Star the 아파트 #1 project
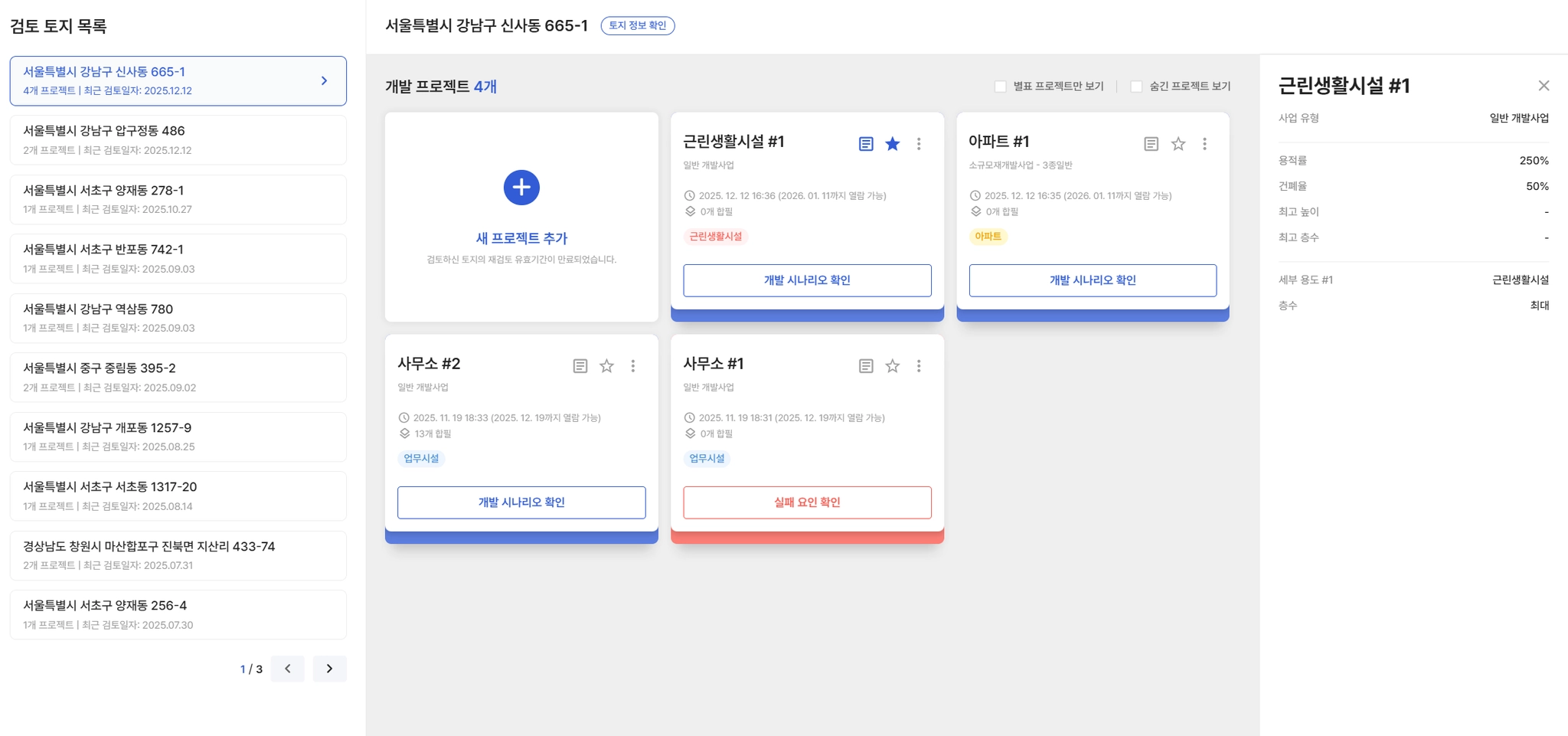The width and height of the screenshot is (1568, 736). click(1178, 144)
